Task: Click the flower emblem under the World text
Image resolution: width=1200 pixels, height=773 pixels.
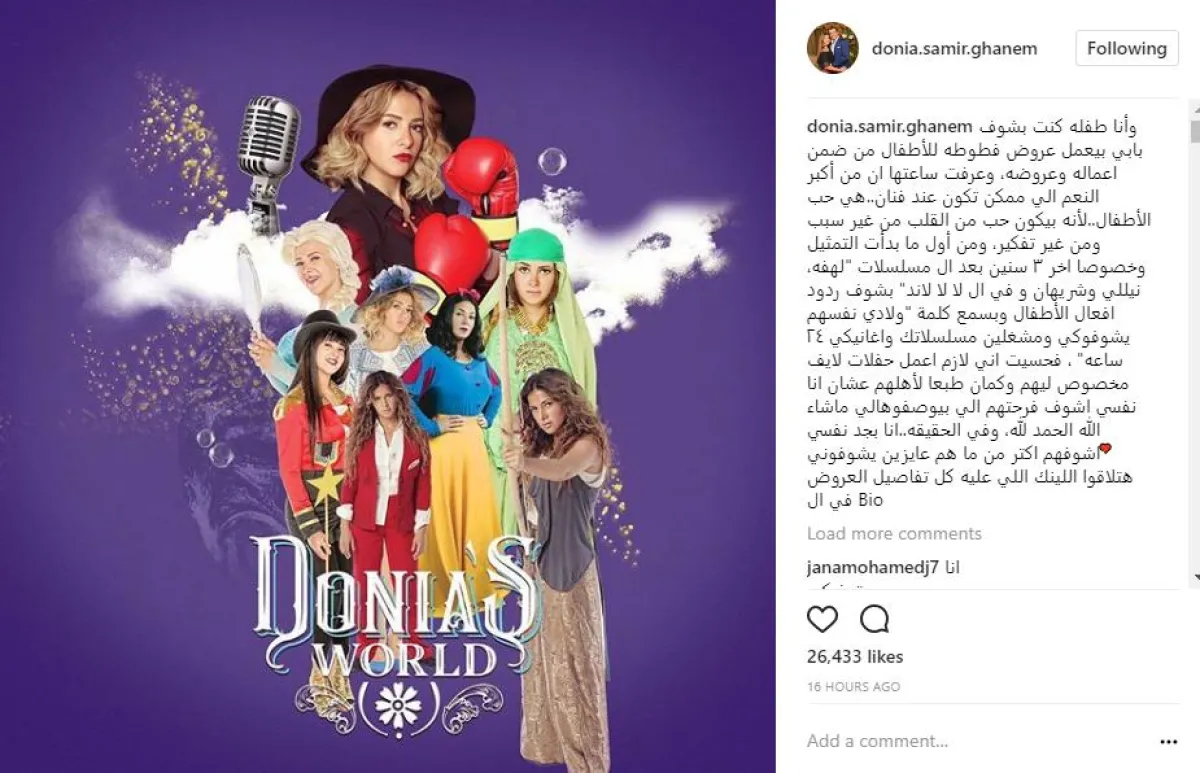Action: (x=398, y=706)
